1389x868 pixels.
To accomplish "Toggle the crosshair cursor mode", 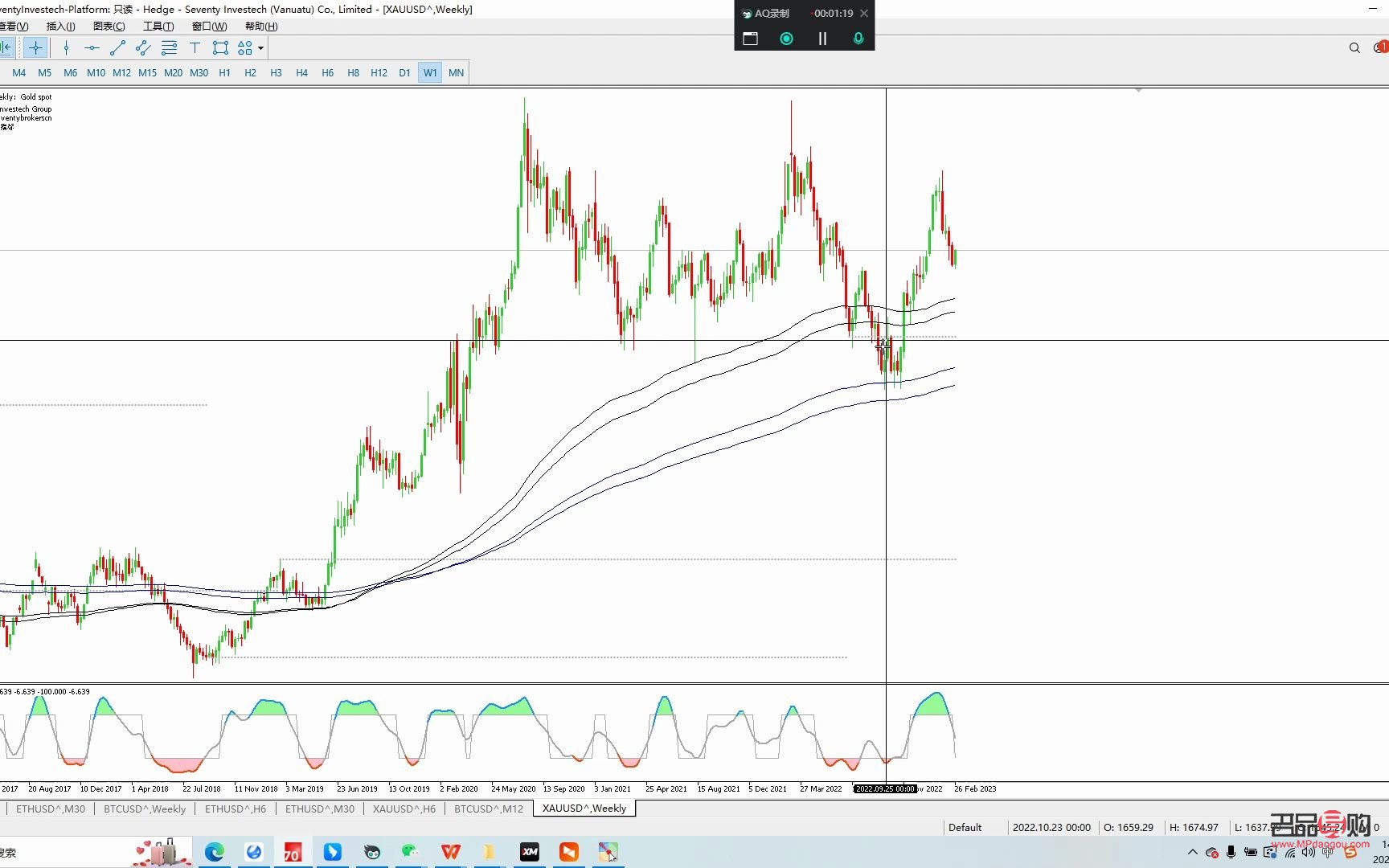I will click(35, 48).
